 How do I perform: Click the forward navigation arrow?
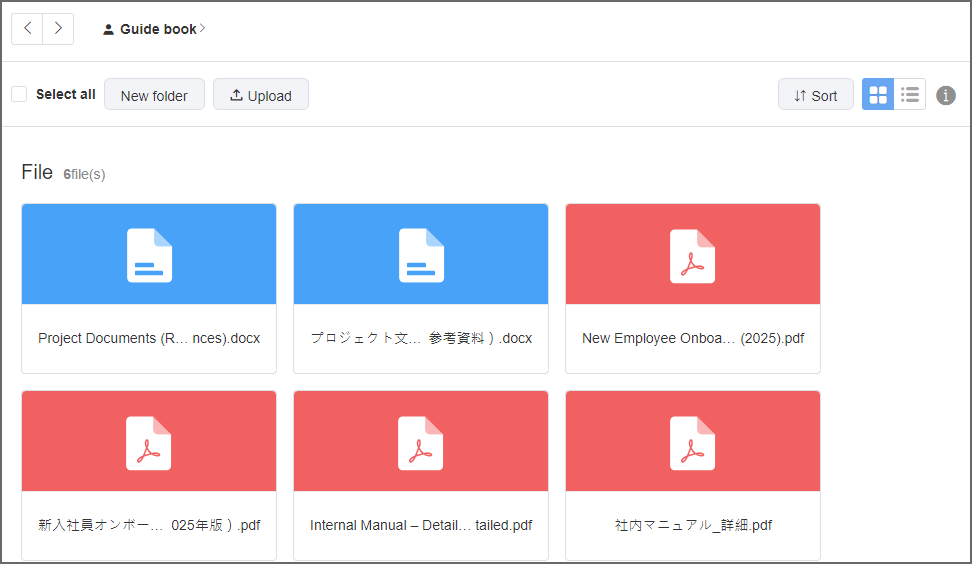(x=58, y=29)
